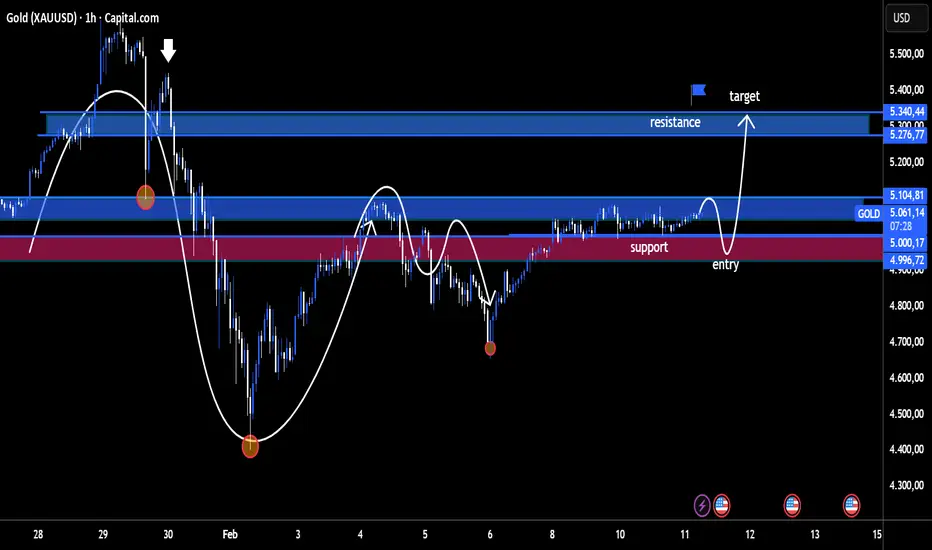This screenshot has height=550, width=932.
Task: Click the GOLD symbol price tag
Action: (869, 213)
